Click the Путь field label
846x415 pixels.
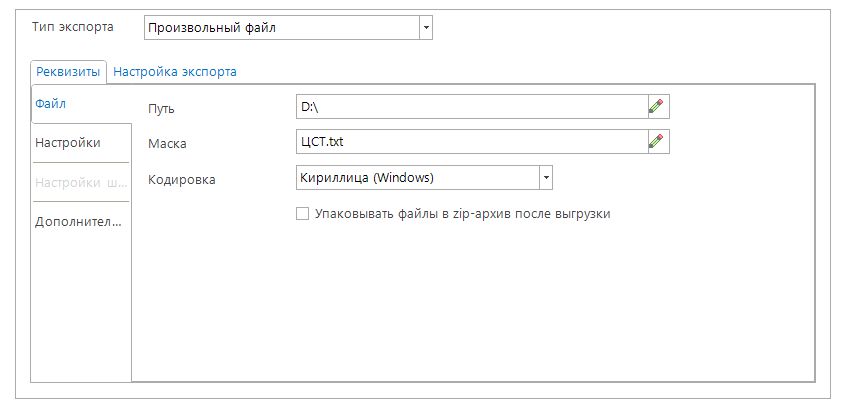click(x=161, y=108)
